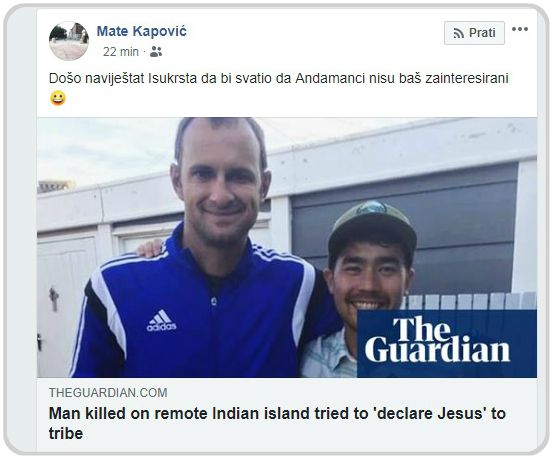
Task: Follow the author with the Prati button
Action: [474, 33]
